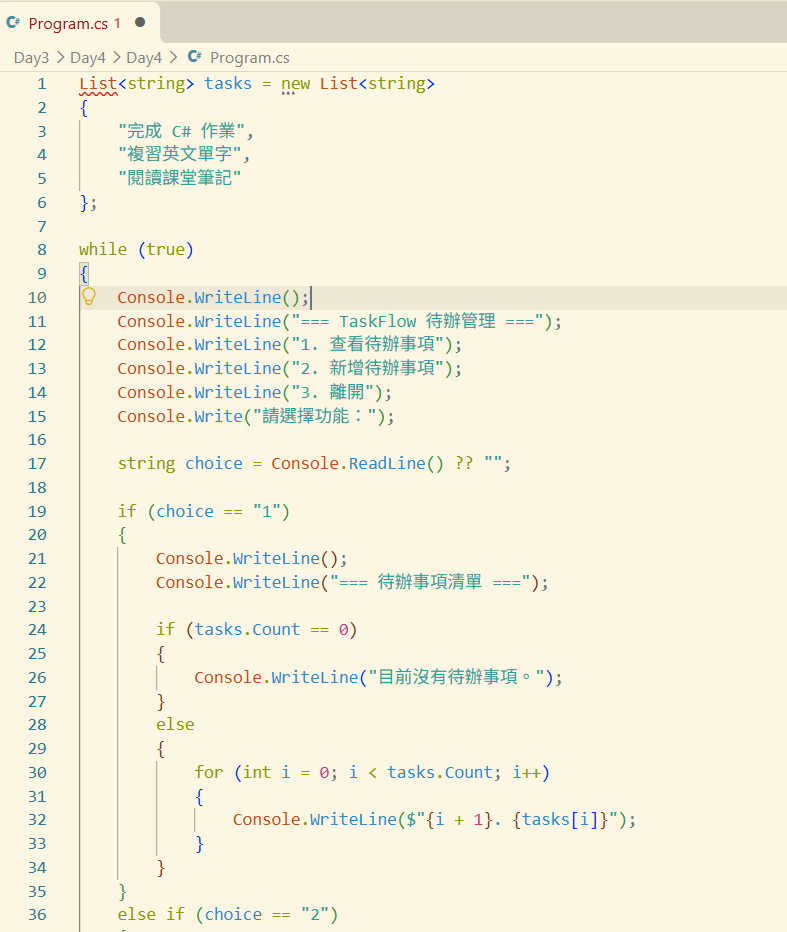
Task: Click the "3. 離開" string
Action: (x=332, y=392)
